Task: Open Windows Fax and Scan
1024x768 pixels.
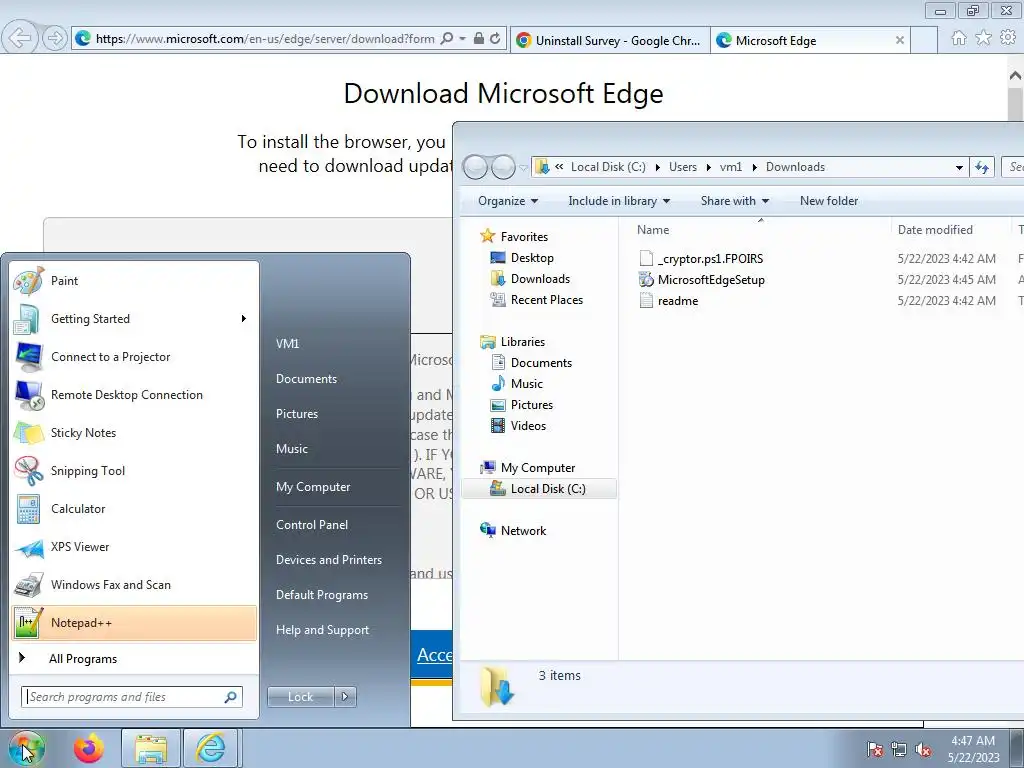Action: pyautogui.click(x=134, y=584)
